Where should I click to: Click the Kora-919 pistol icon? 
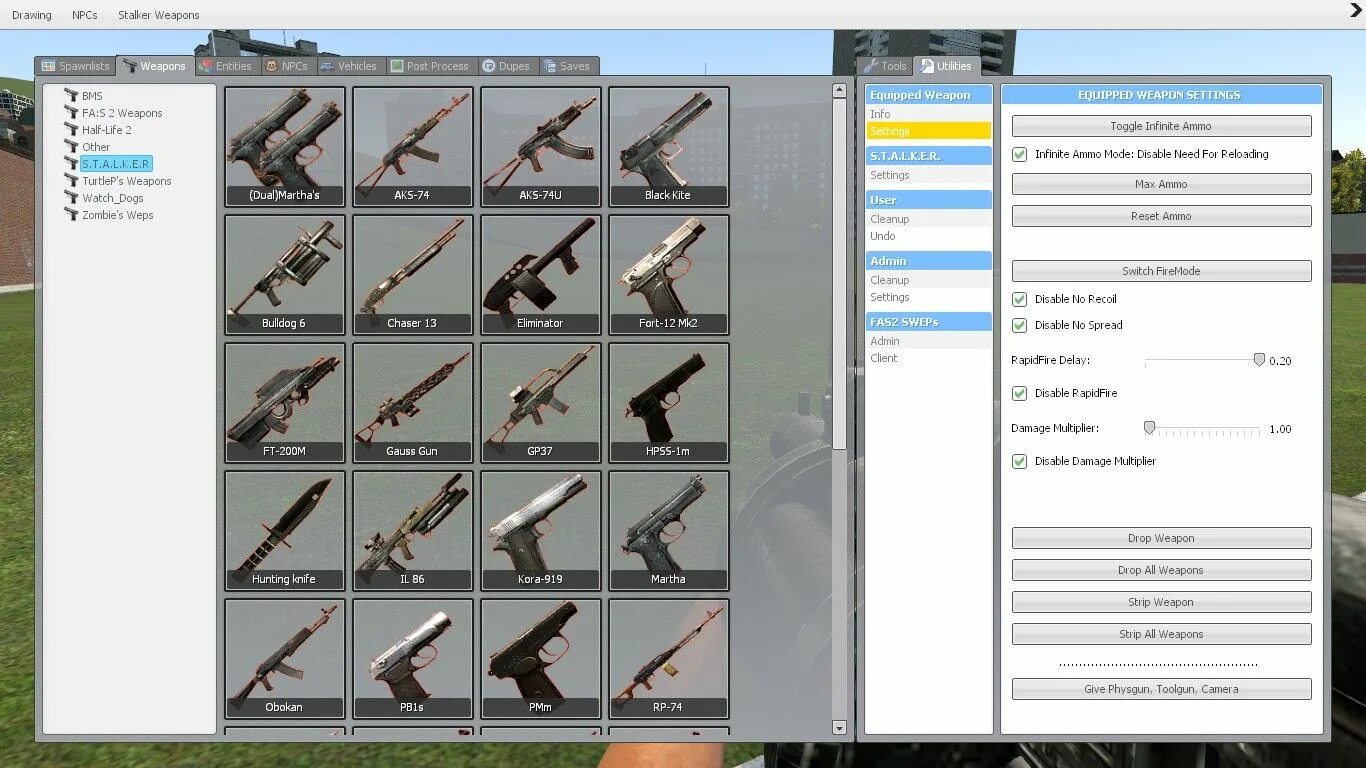[x=541, y=530]
